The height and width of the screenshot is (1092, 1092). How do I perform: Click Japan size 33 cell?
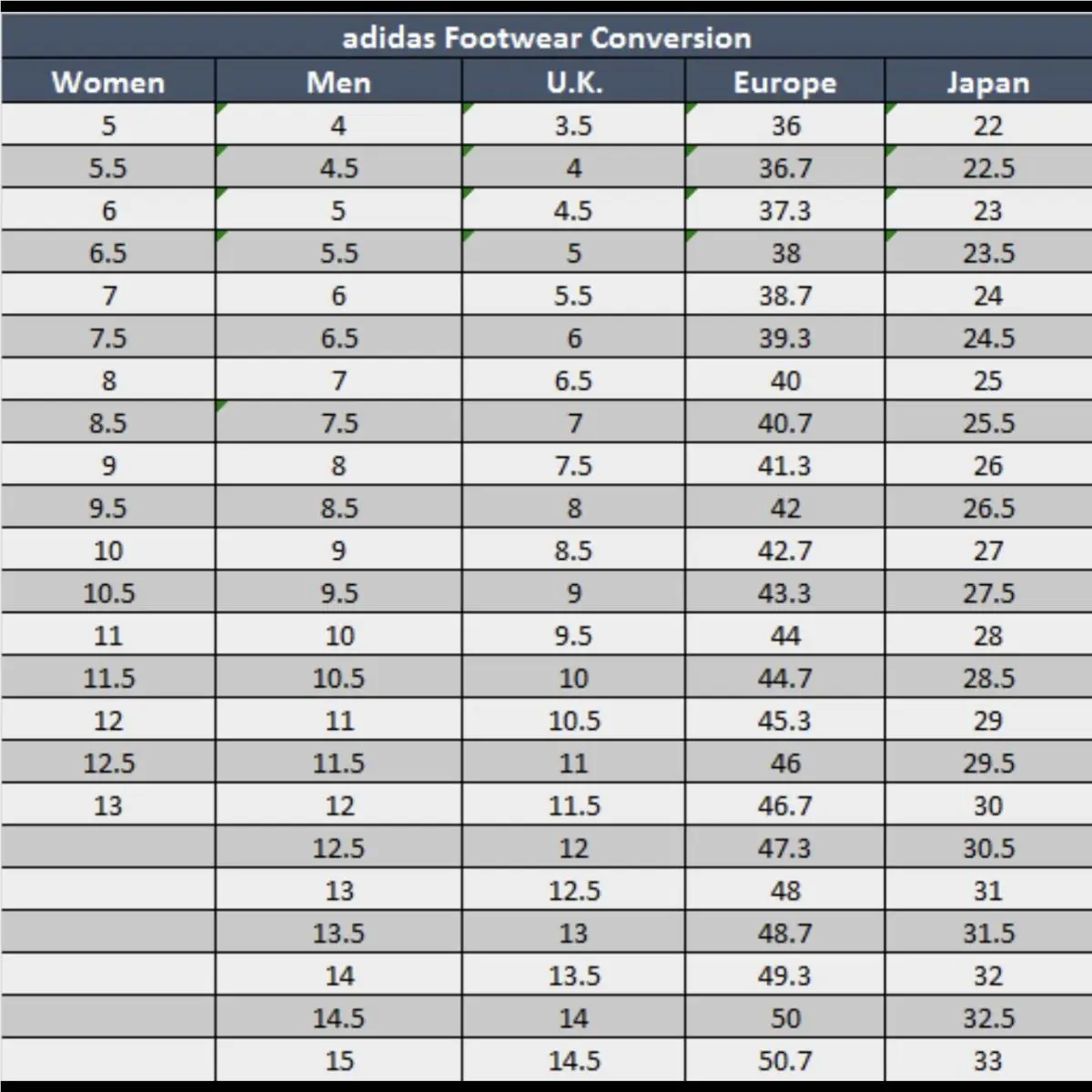988,1060
